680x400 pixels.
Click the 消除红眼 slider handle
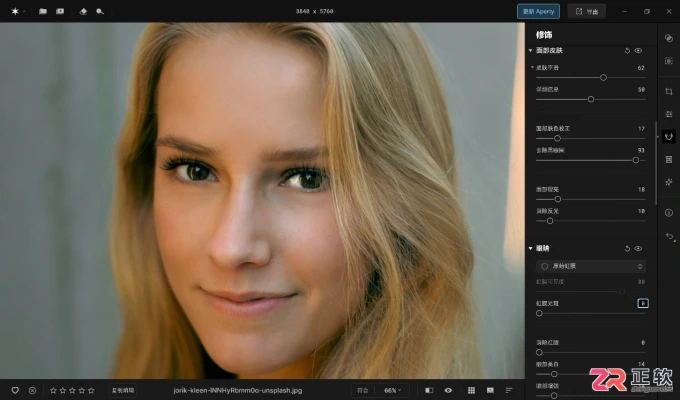[539, 352]
